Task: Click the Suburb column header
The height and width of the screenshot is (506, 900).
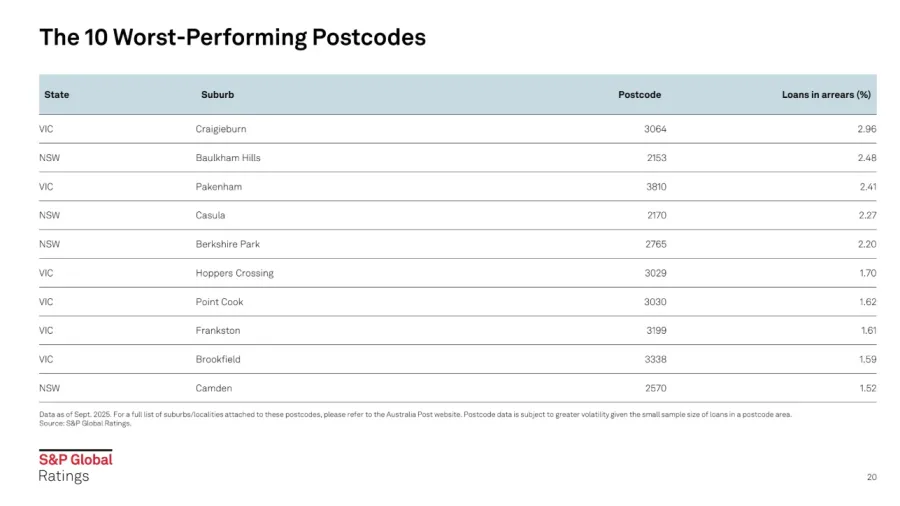Action: (217, 95)
